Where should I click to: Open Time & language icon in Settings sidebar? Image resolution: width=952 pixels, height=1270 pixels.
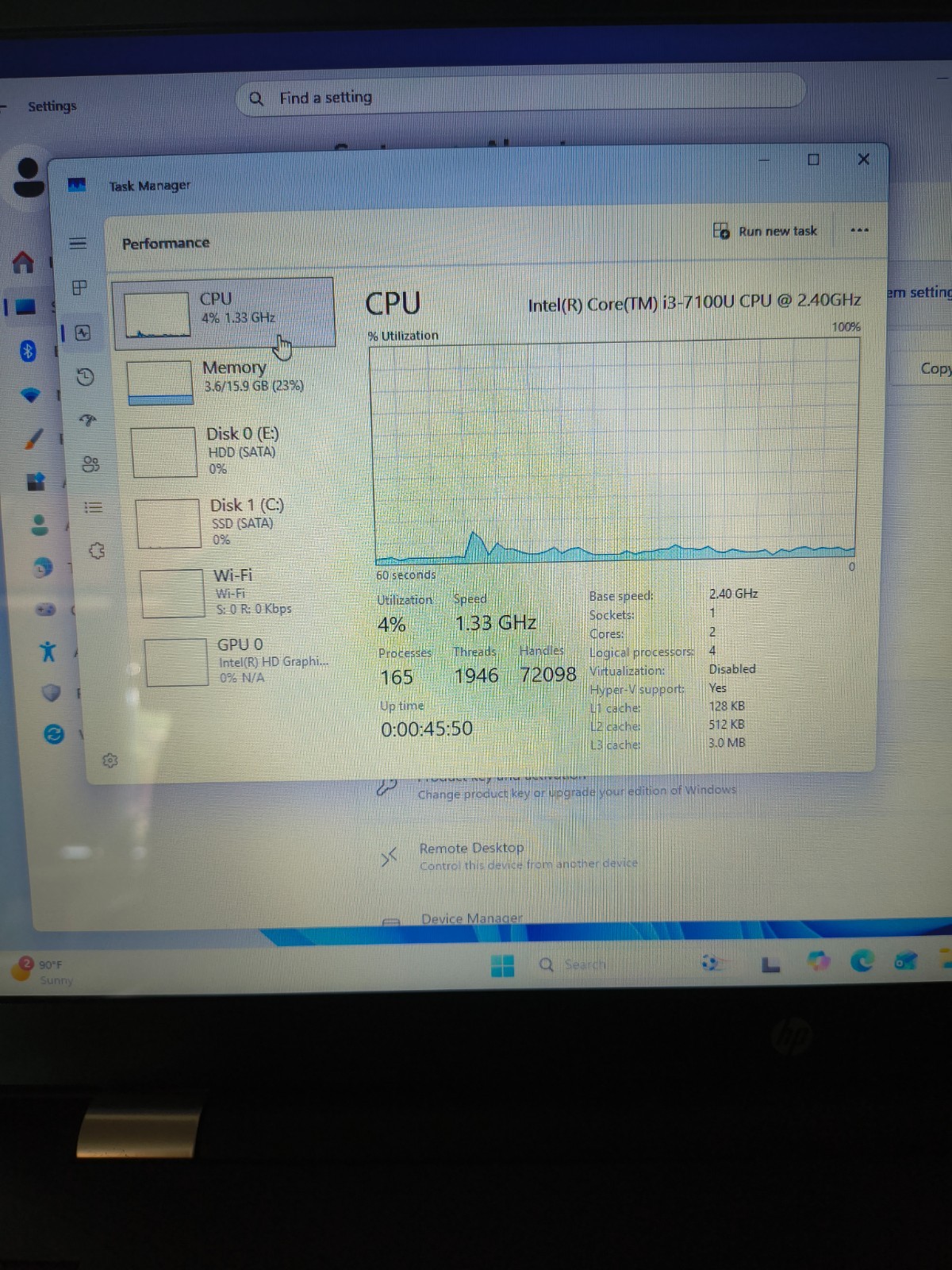(42, 568)
